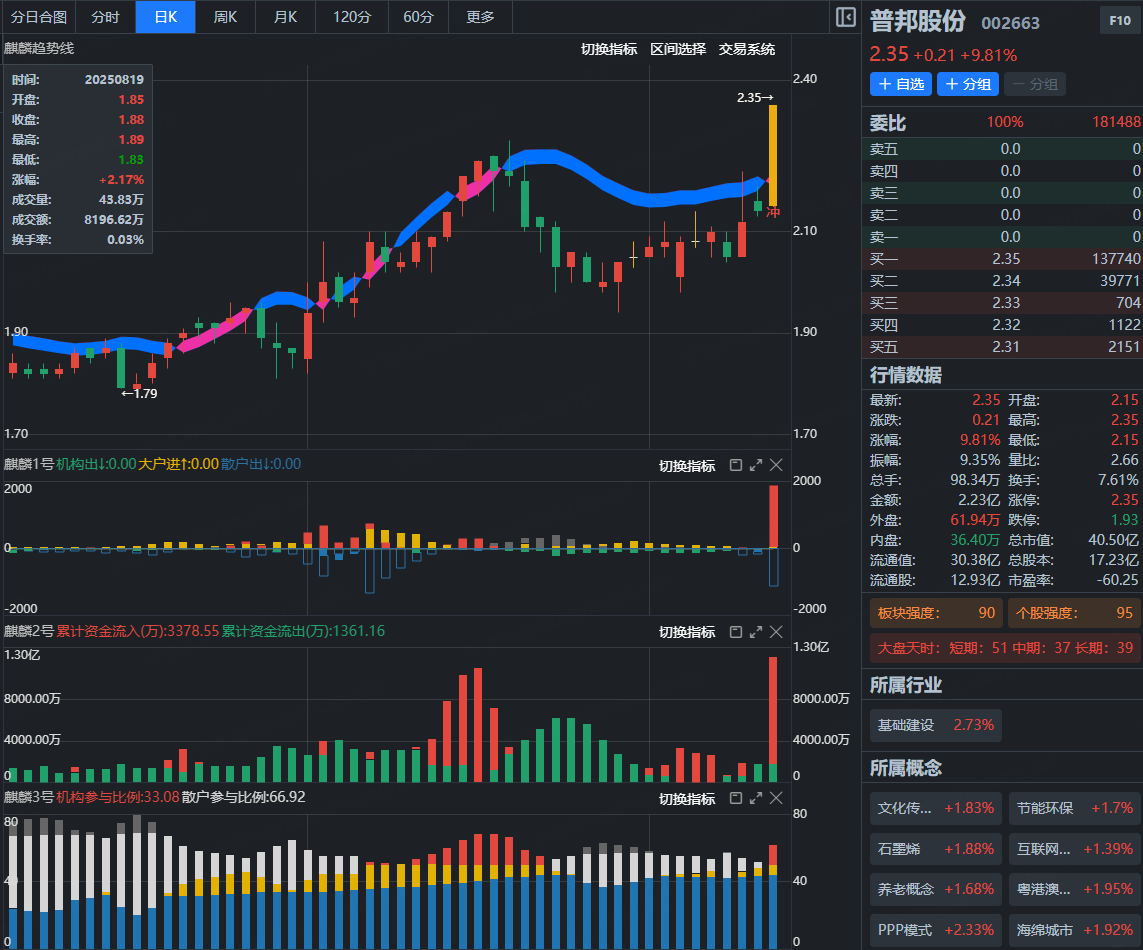Click the latest yellow candlestick bar
Viewport: 1143px width, 950px height.
(773, 155)
